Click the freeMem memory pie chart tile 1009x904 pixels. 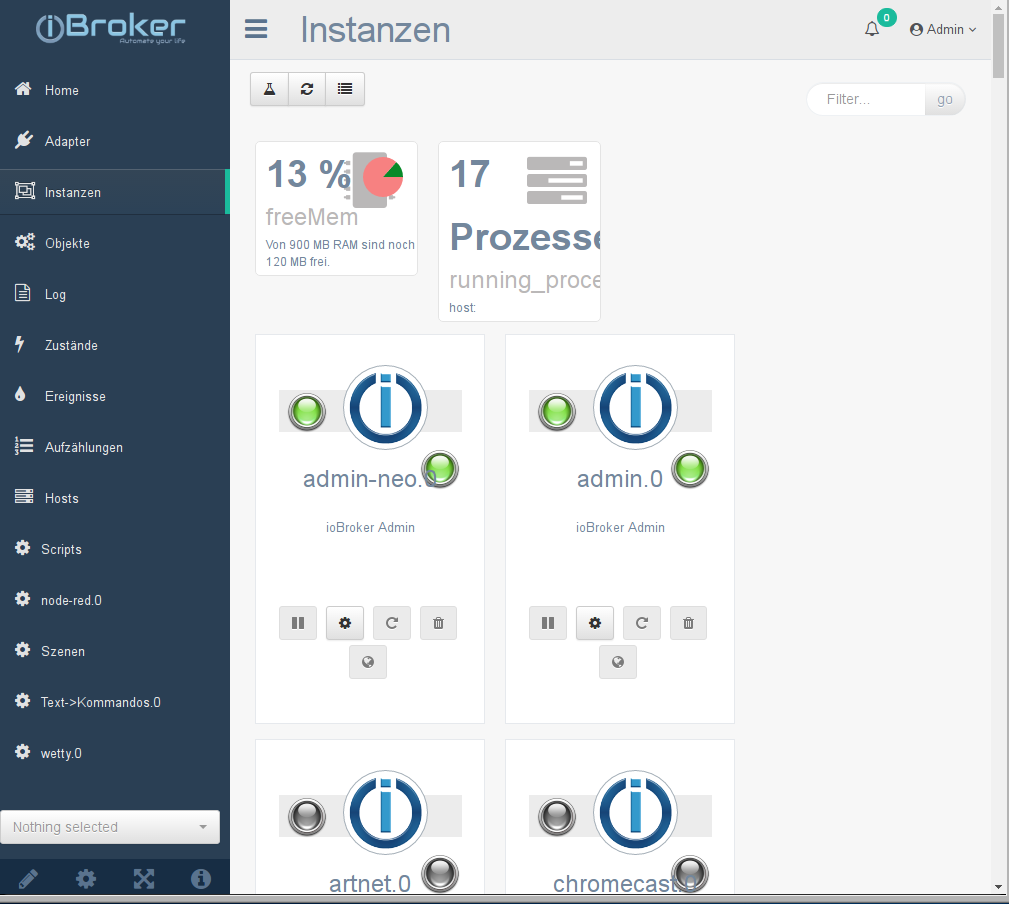pyautogui.click(x=337, y=208)
